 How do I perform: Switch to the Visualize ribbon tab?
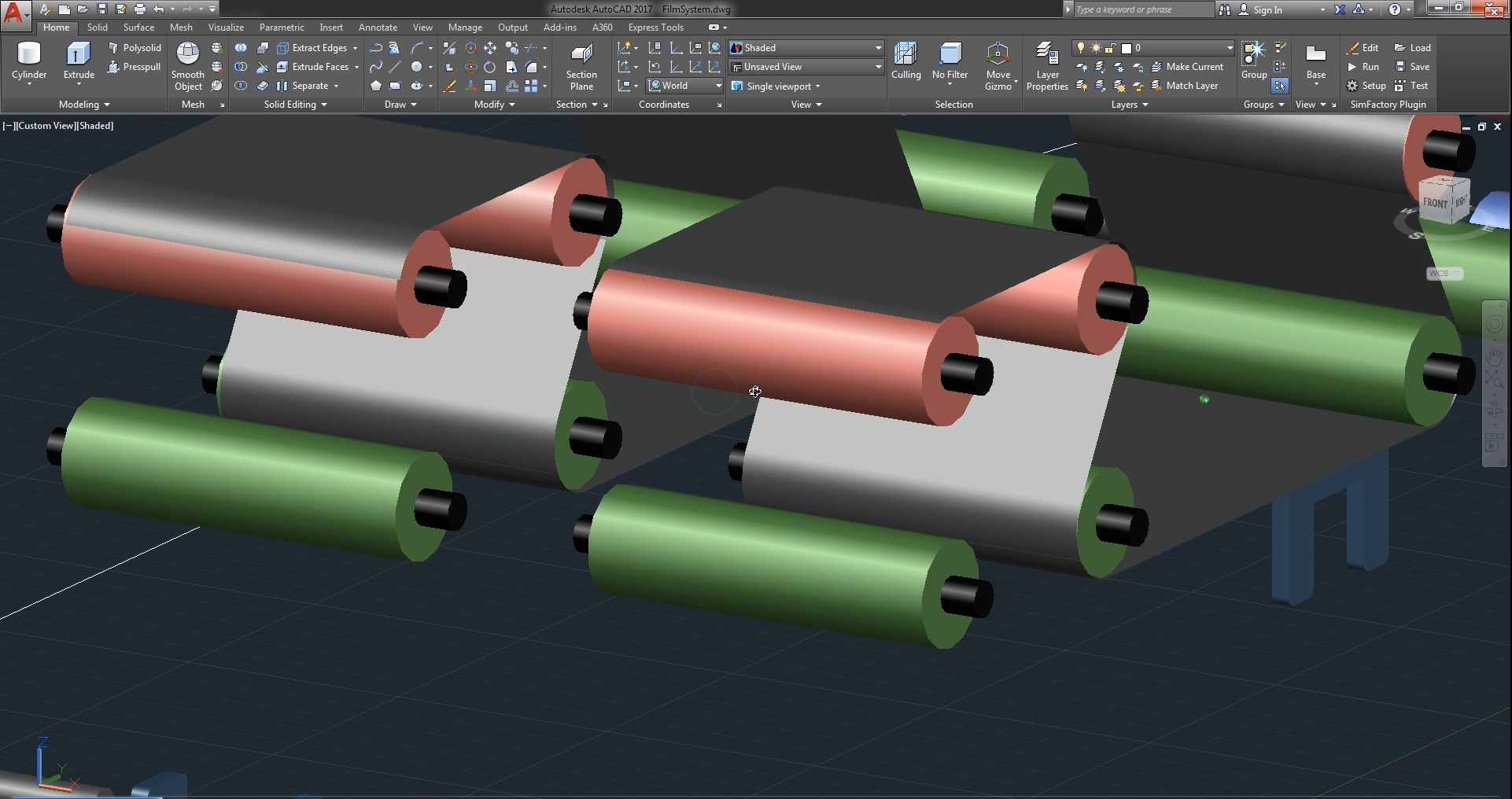(226, 28)
